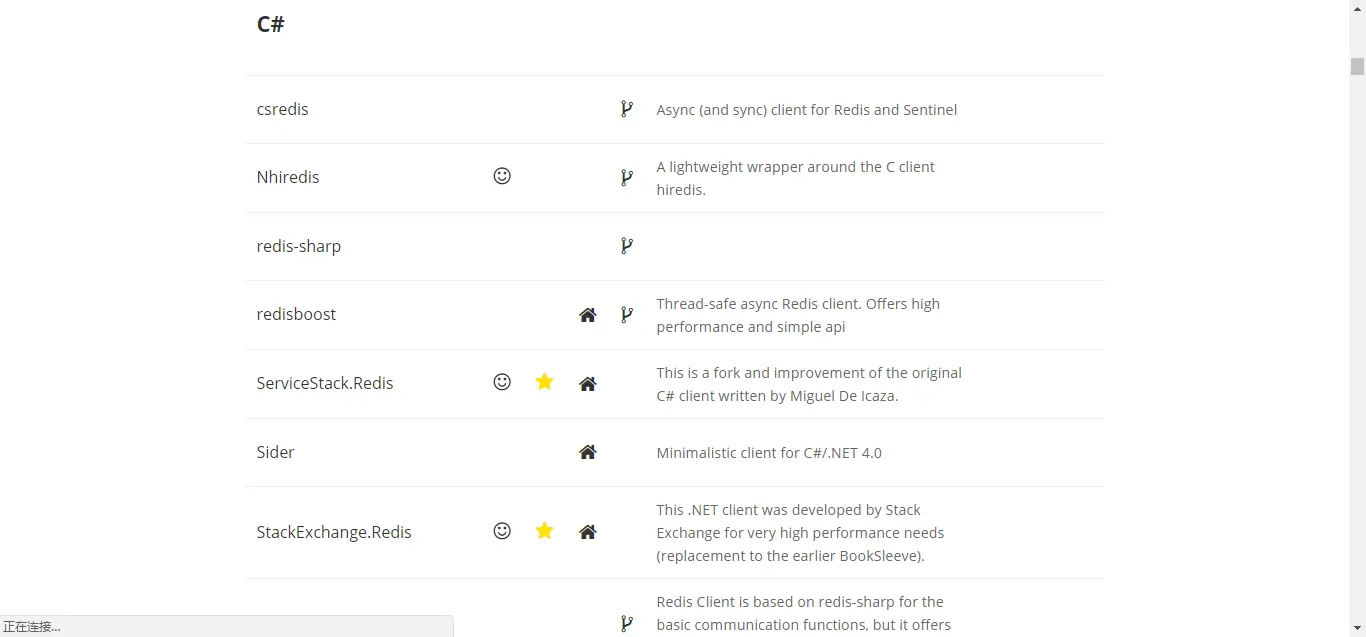Viewport: 1366px width, 637px height.
Task: Open the csredis repository fork icon
Action: point(626,109)
